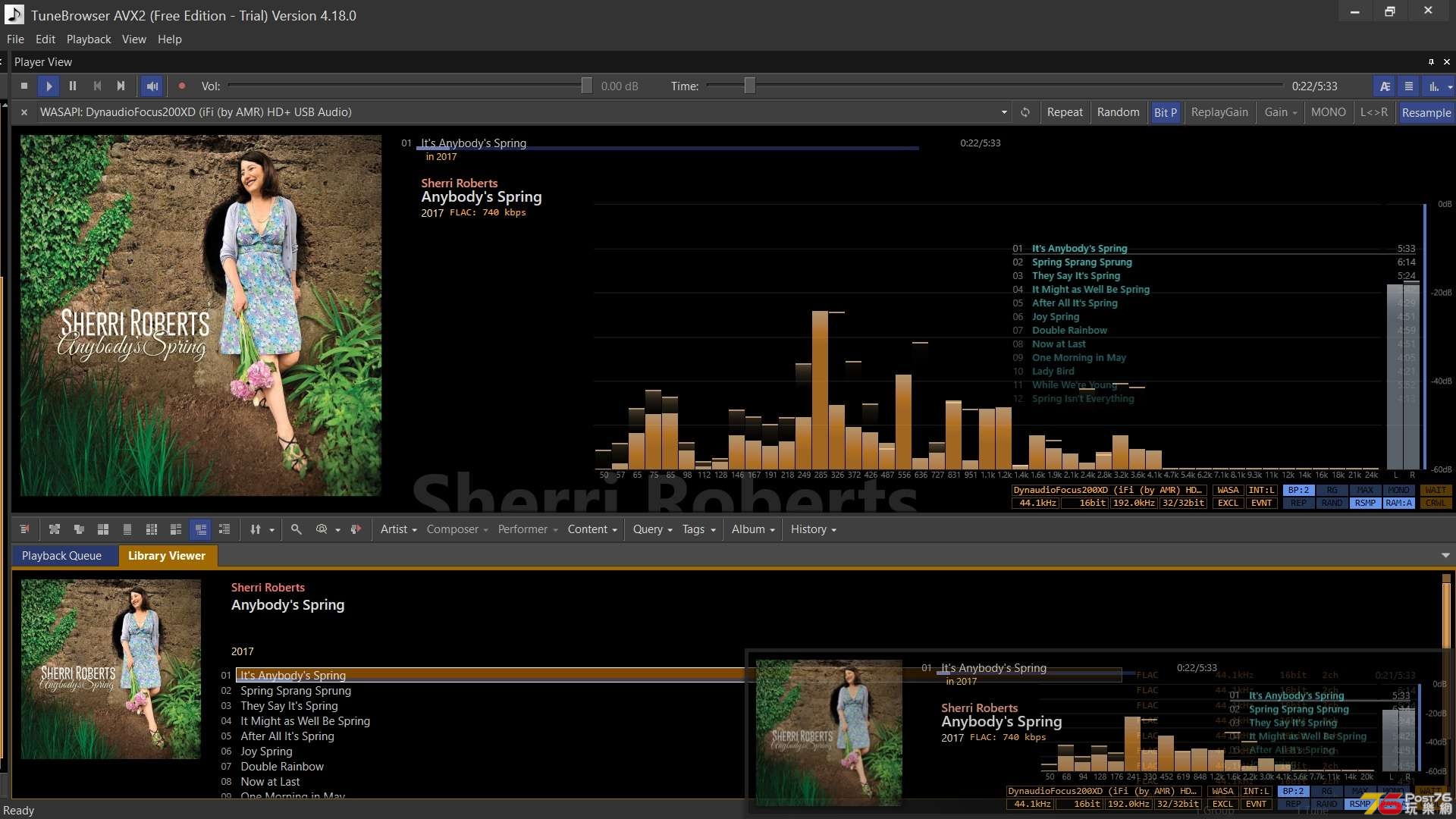Click the red tag/speaker icon in library toolbar
The image size is (1456, 819).
point(356,529)
